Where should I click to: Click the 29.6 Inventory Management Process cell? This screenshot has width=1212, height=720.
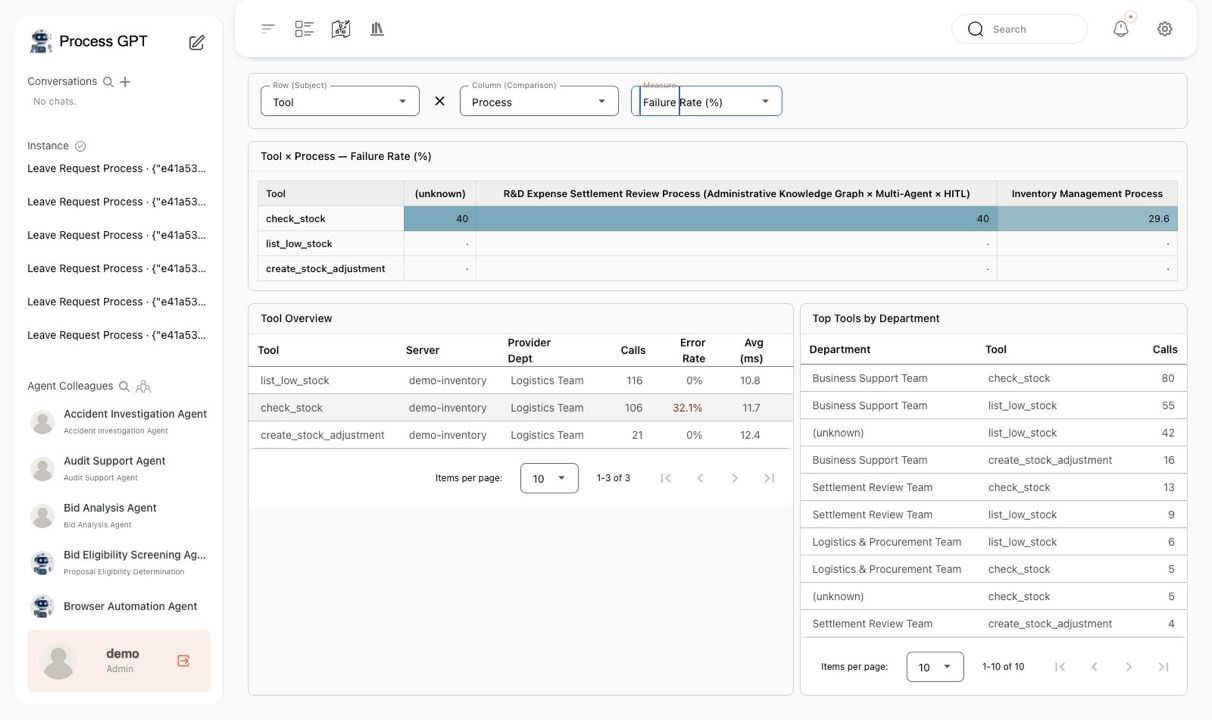1087,218
